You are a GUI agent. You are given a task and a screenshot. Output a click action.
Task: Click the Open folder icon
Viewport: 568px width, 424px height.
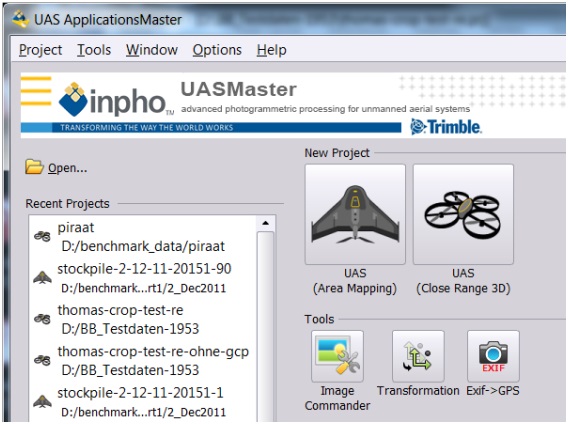tap(34, 167)
